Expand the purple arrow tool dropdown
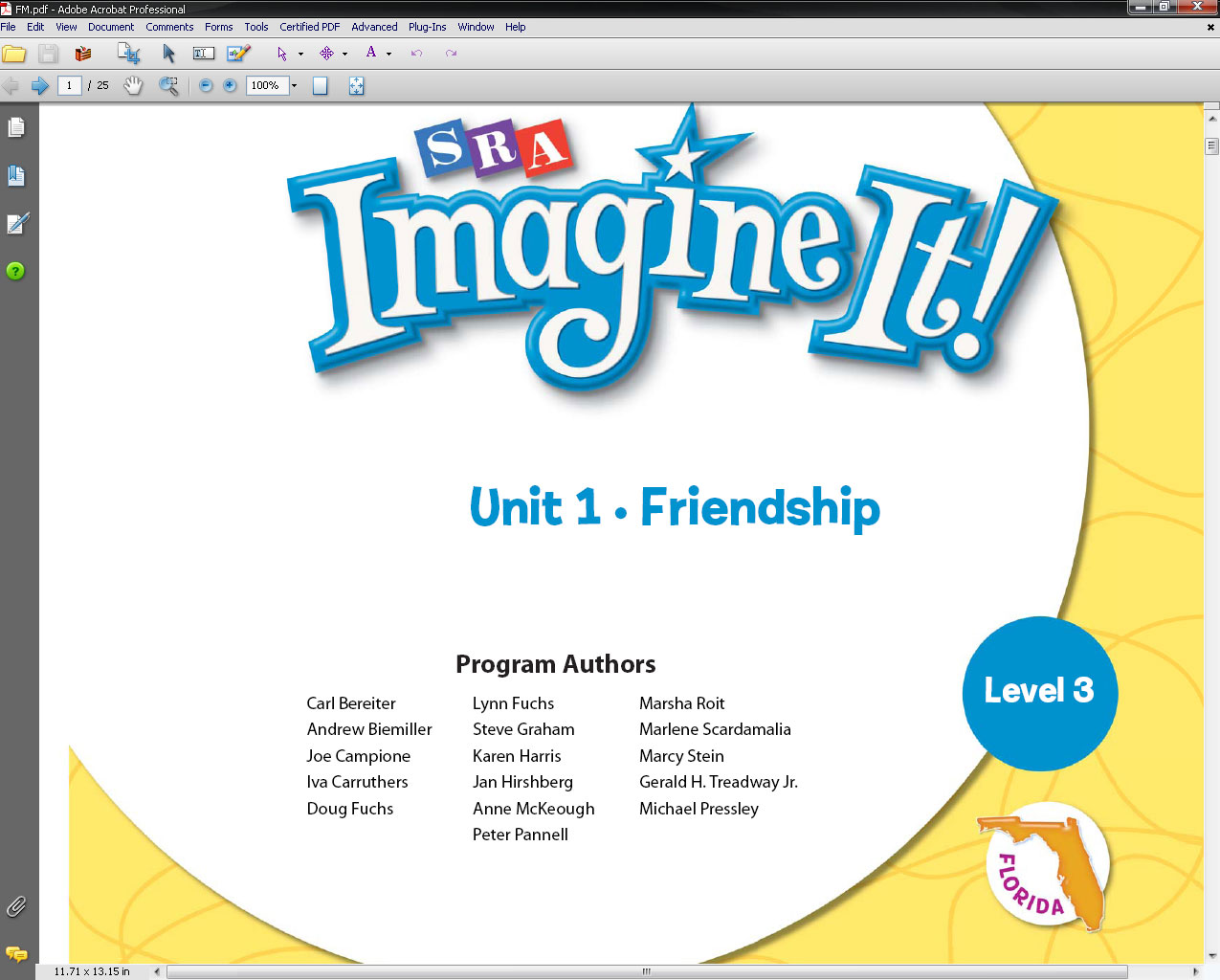This screenshot has width=1220, height=980. pos(300,54)
